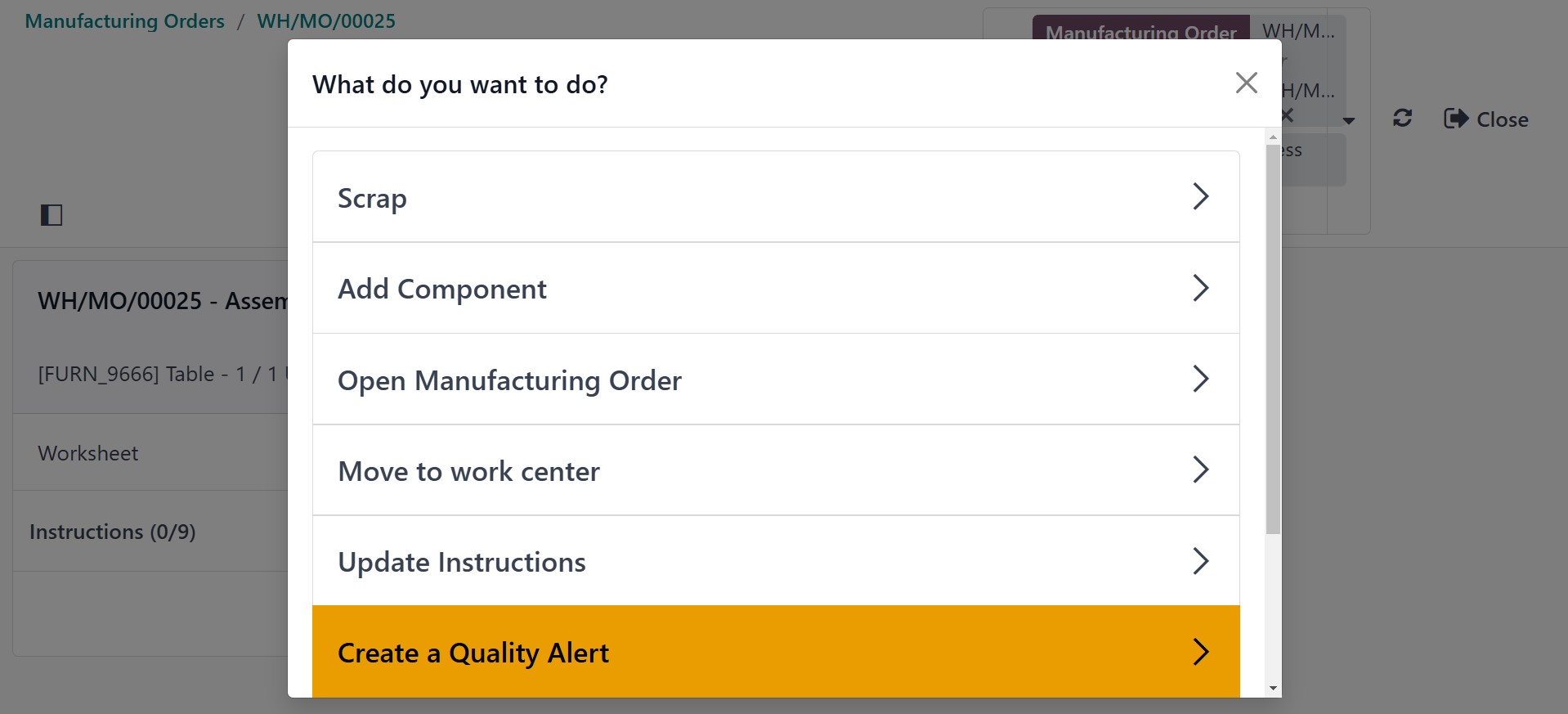Click chevron beside Open Manufacturing Order
This screenshot has height=714, width=1568.
[x=1200, y=379]
